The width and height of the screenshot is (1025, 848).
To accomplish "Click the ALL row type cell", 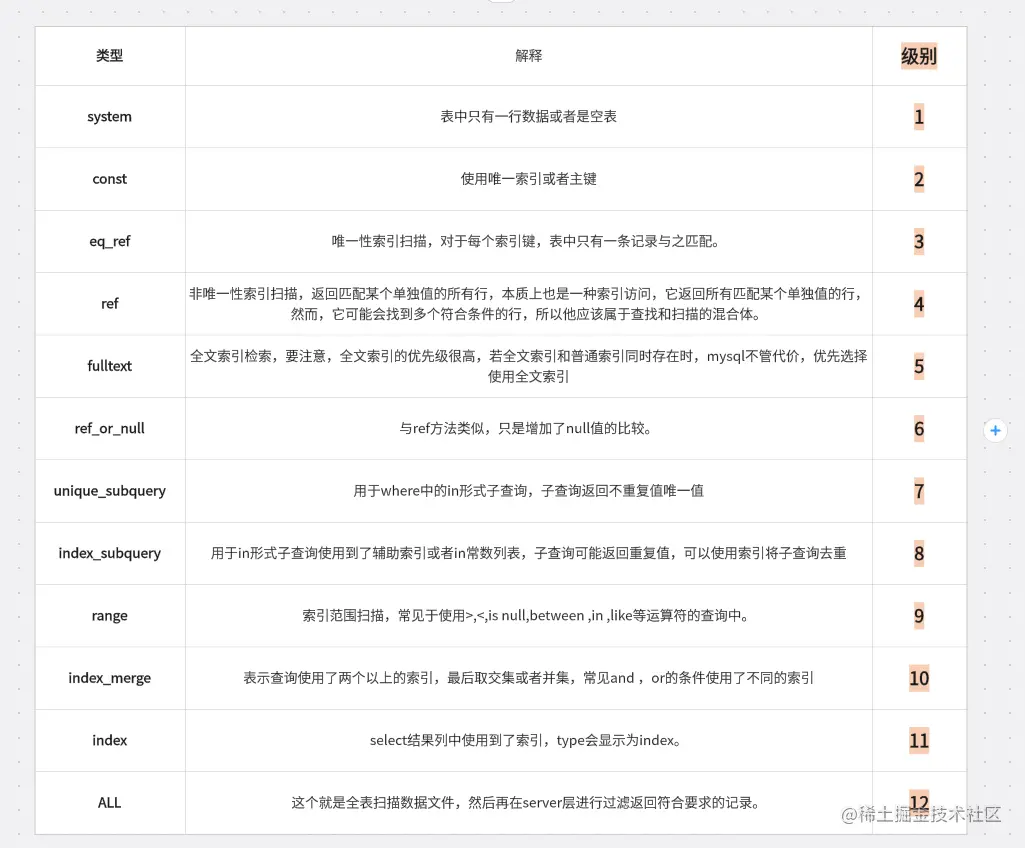I will coord(109,802).
